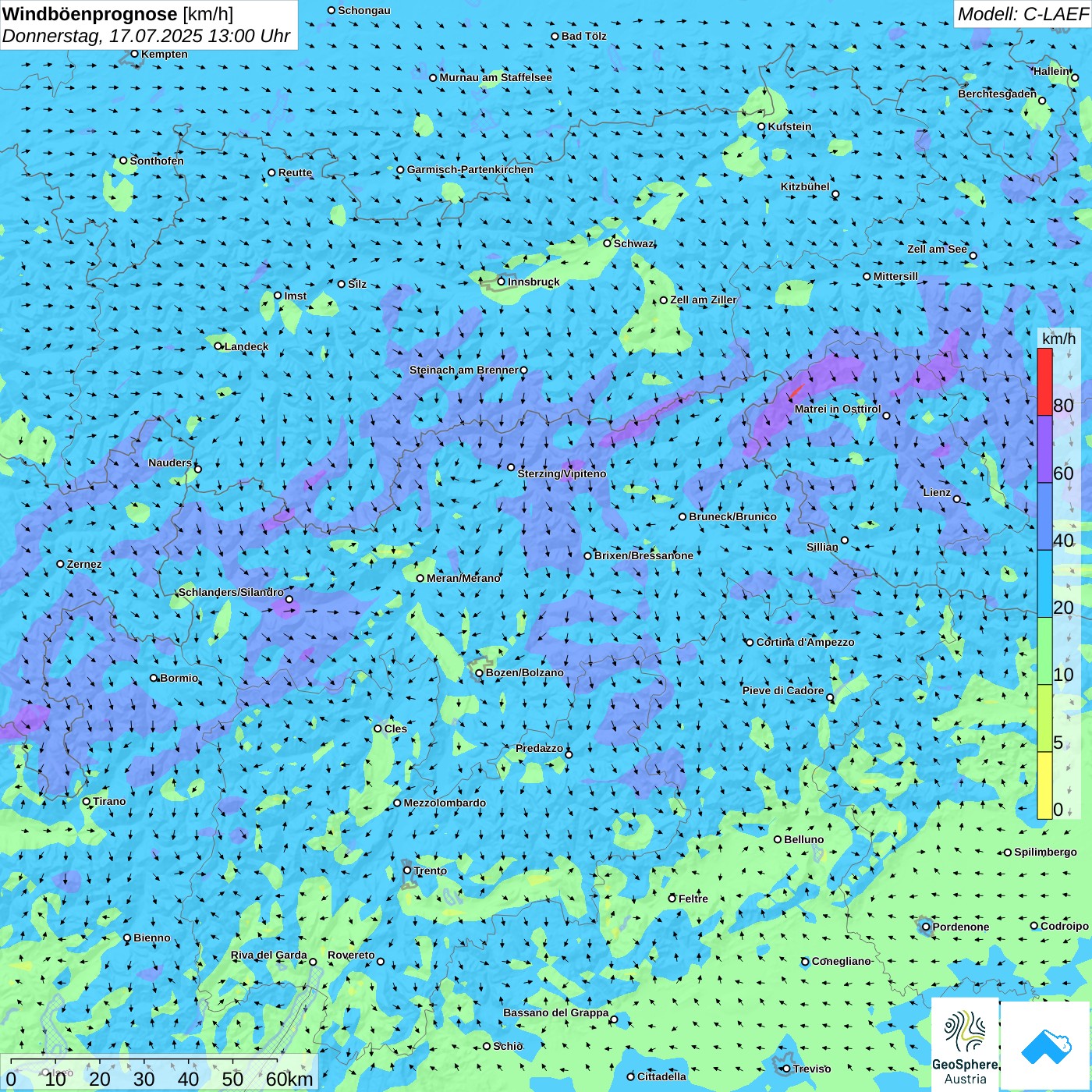The width and height of the screenshot is (1092, 1092).
Task: Click the Bormio location dot
Action: click(x=154, y=678)
